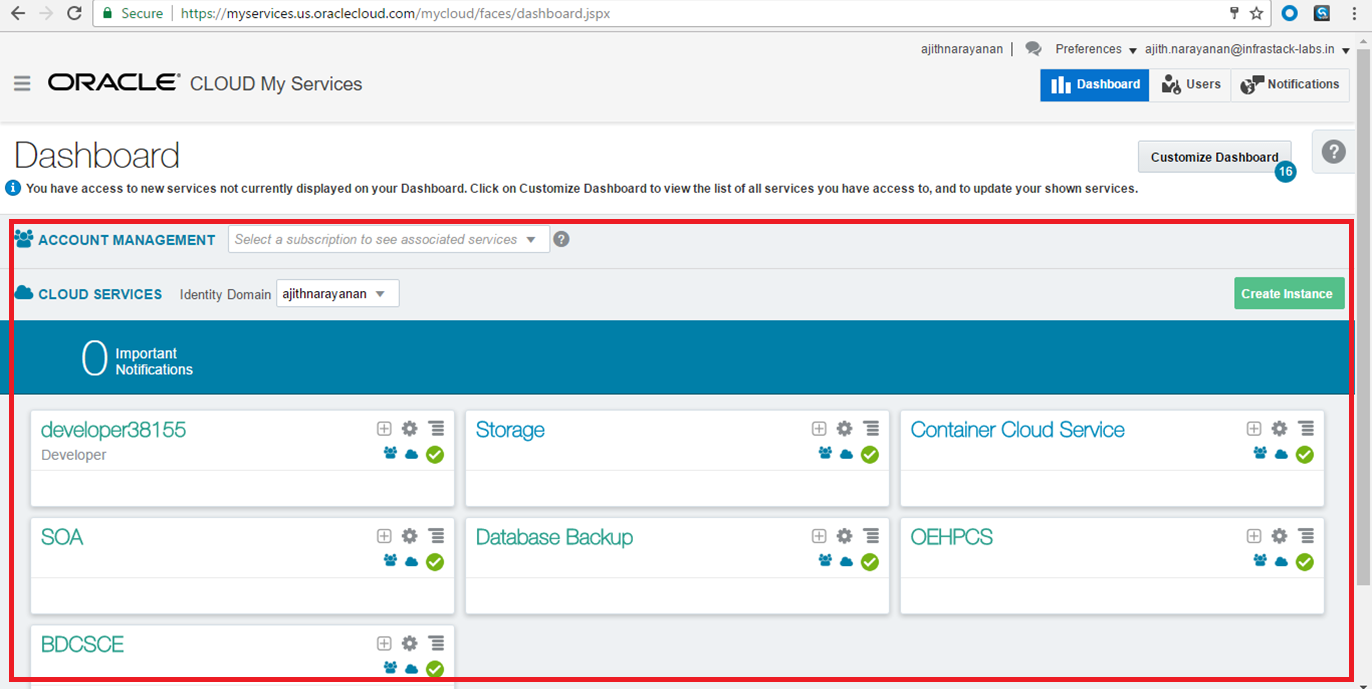Open the subscription selector under Account Management
Viewport: 1372px width, 689px height.
click(x=389, y=239)
